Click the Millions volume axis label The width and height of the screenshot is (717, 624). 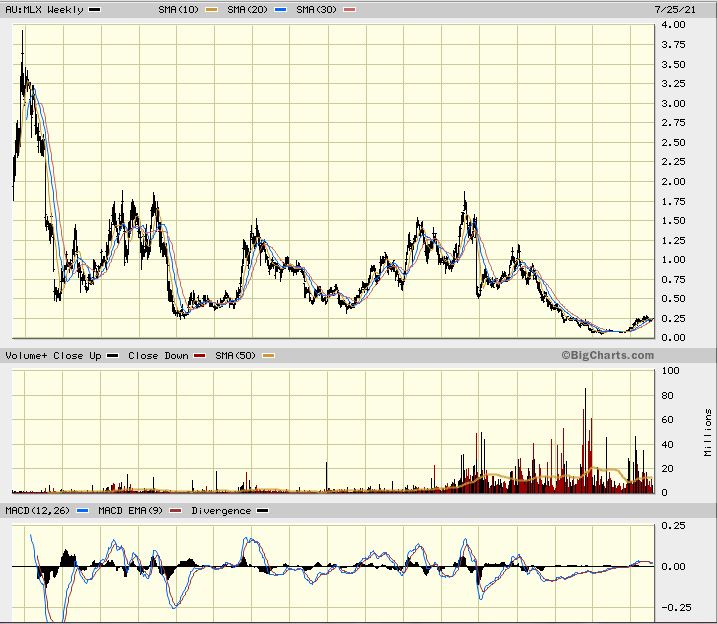point(708,432)
